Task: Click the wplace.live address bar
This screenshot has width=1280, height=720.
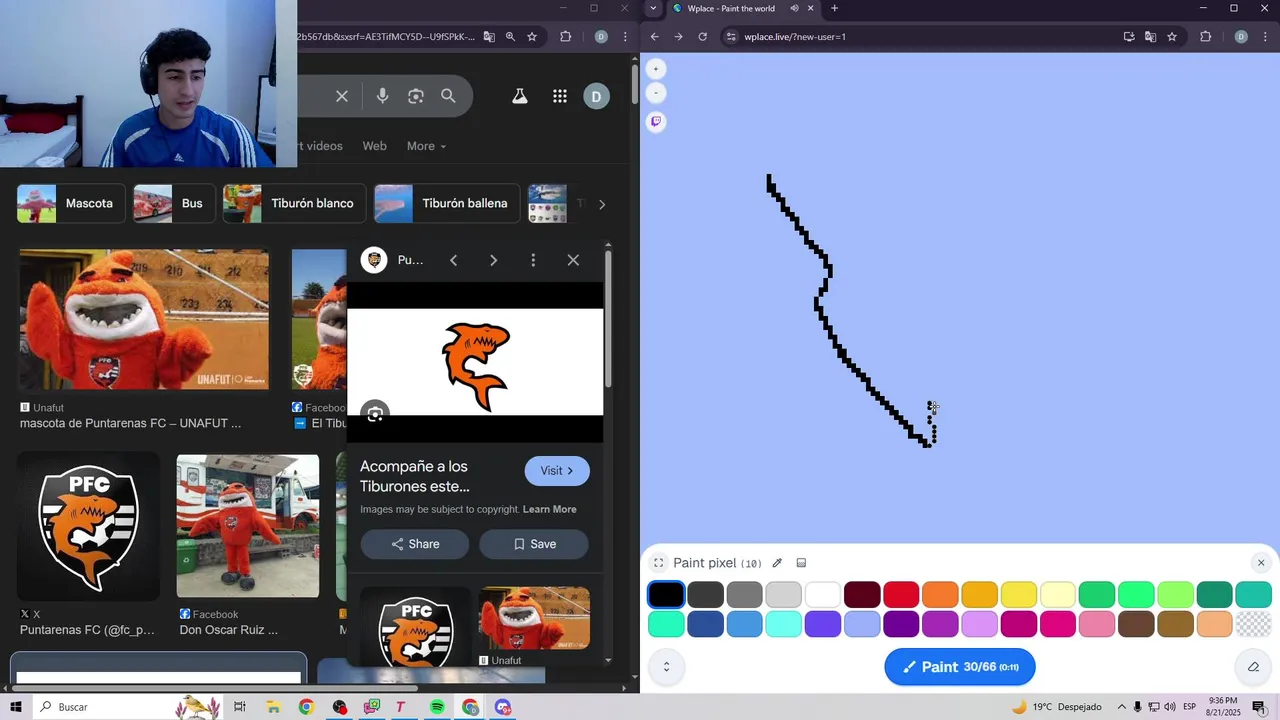Action: point(920,37)
